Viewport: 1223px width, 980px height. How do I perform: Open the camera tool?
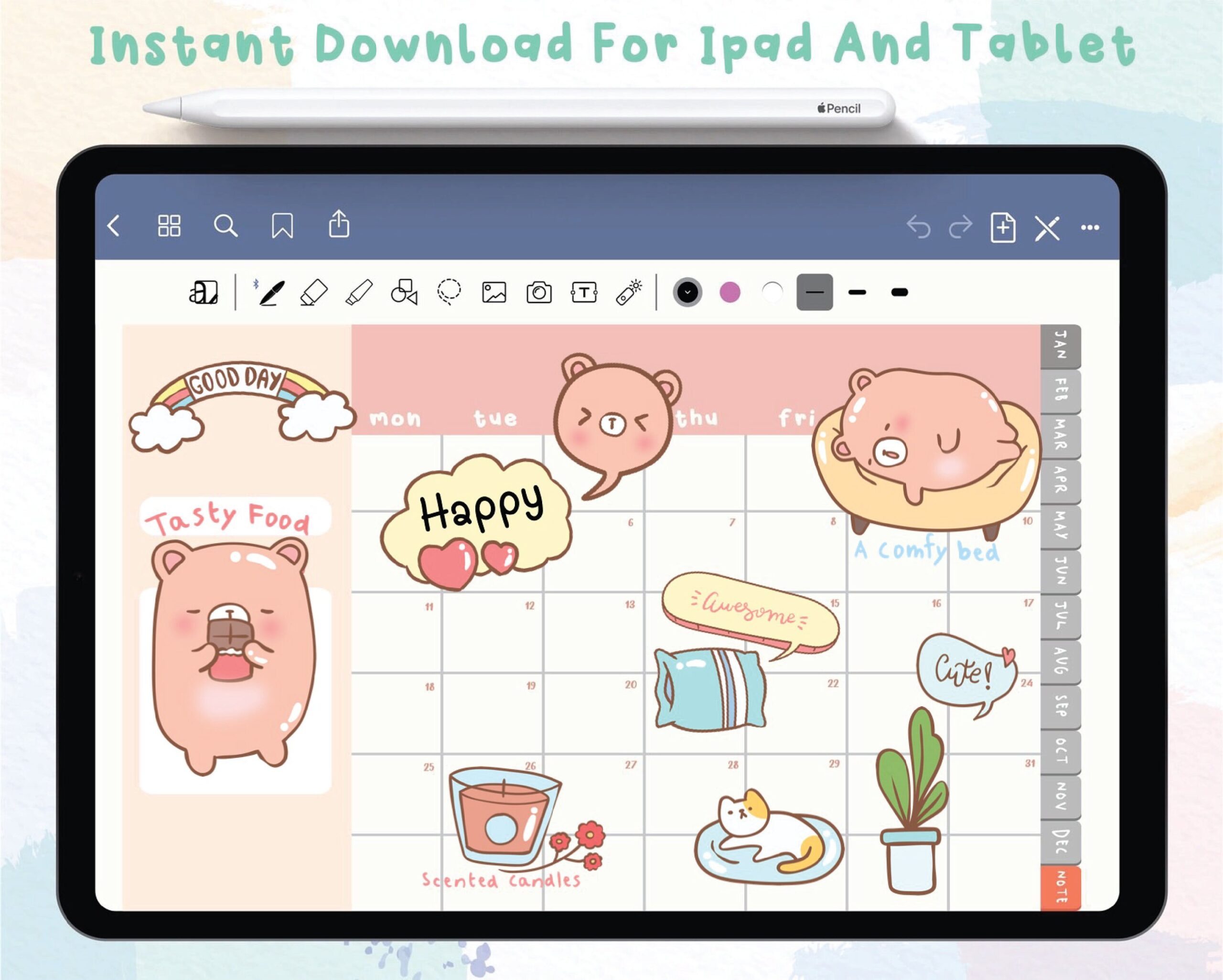[539, 293]
